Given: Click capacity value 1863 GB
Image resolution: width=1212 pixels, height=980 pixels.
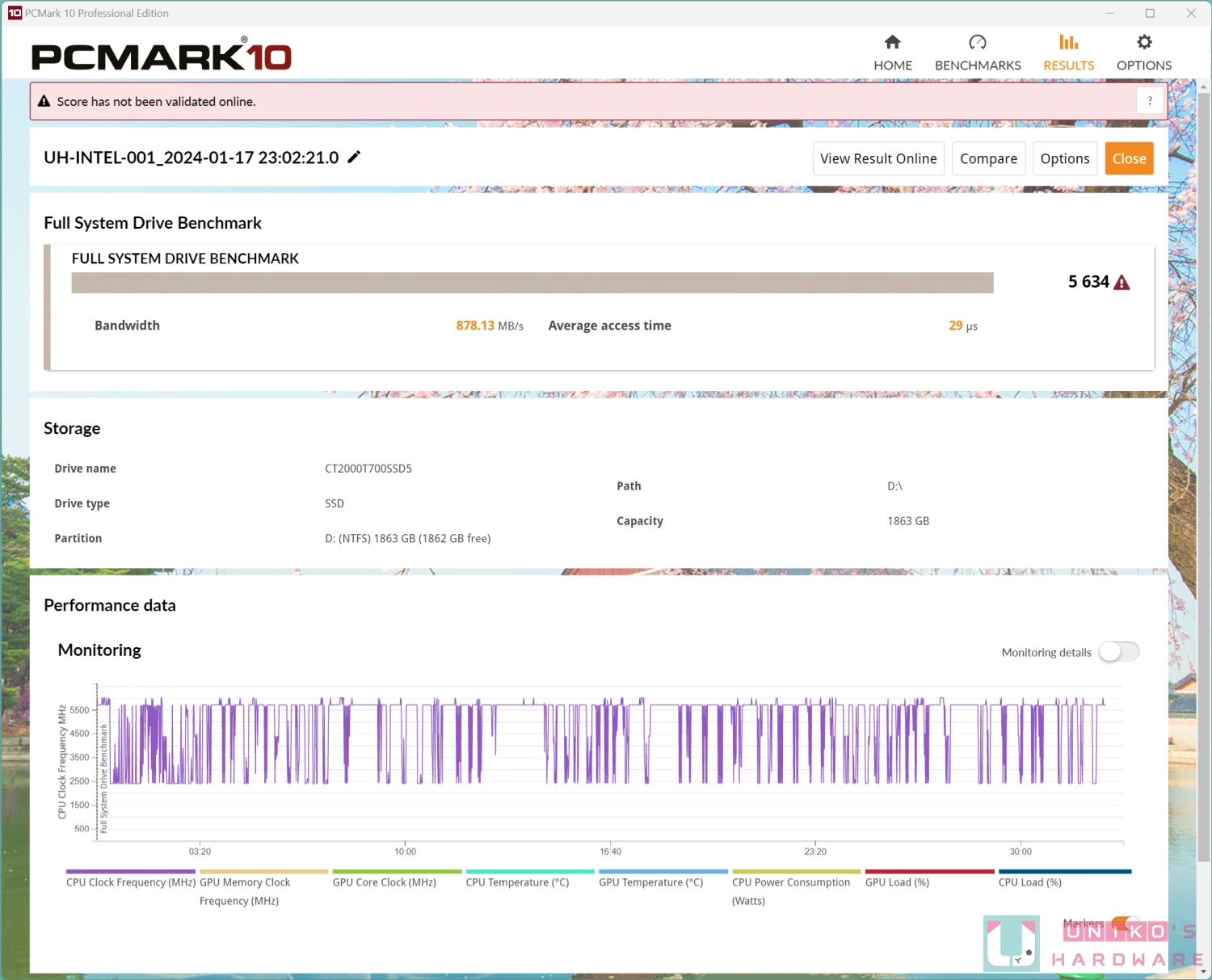Looking at the screenshot, I should (x=908, y=521).
